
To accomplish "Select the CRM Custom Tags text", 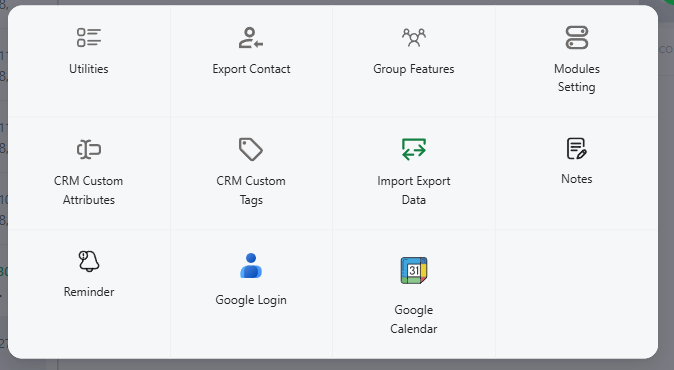I will point(251,190).
